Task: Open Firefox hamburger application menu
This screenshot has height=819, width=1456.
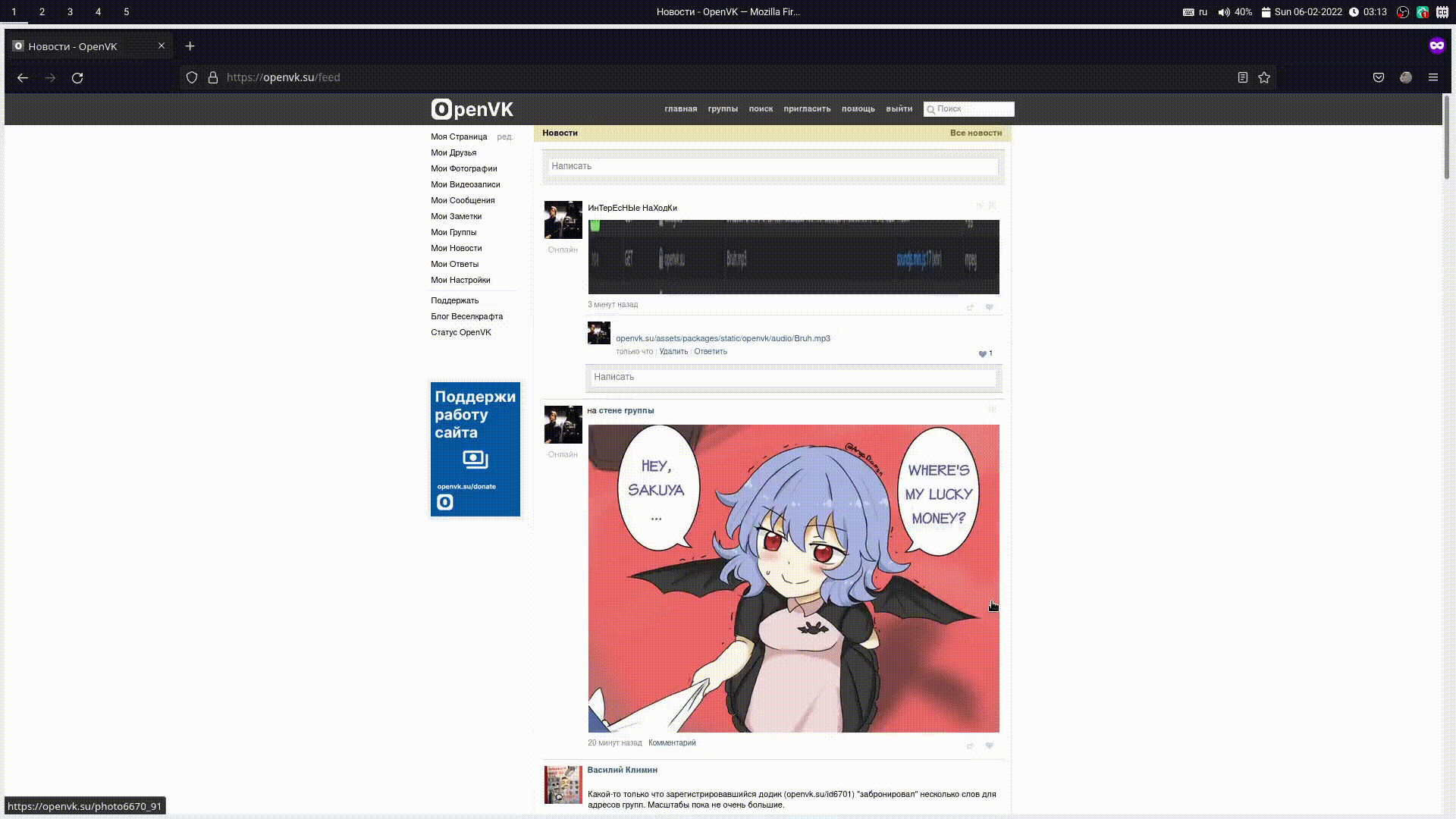Action: pos(1432,77)
